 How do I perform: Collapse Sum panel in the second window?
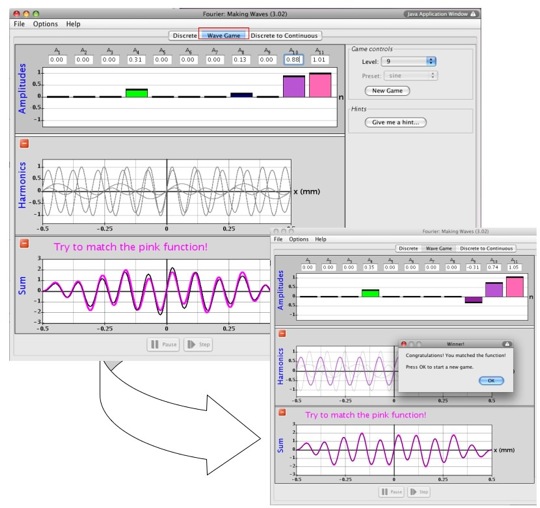coord(282,412)
